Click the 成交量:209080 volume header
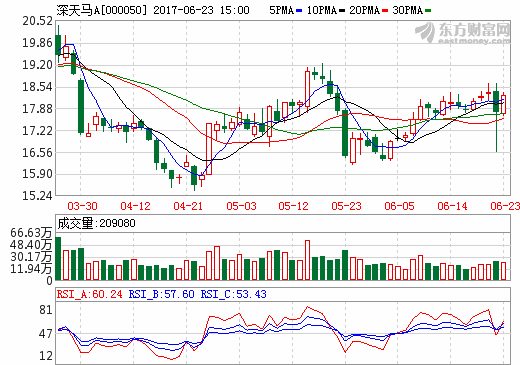This screenshot has width=520, height=365. pyautogui.click(x=96, y=223)
